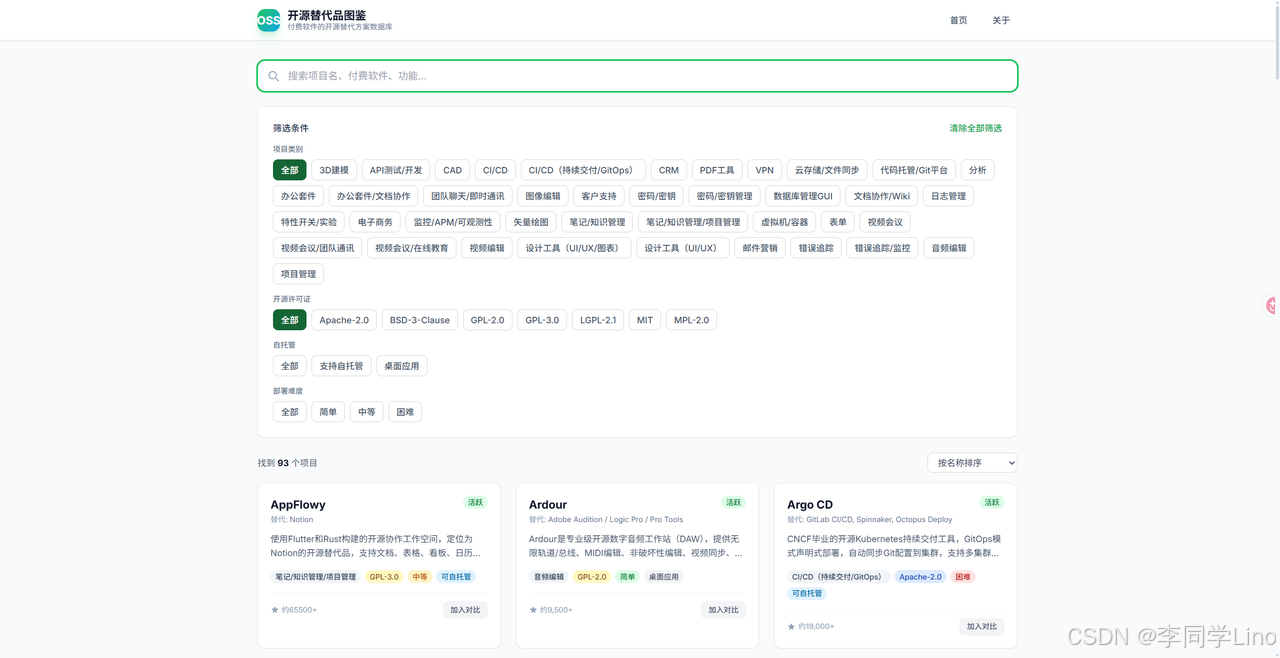Filter by 3D建模 category
This screenshot has width=1280, height=658.
point(334,170)
